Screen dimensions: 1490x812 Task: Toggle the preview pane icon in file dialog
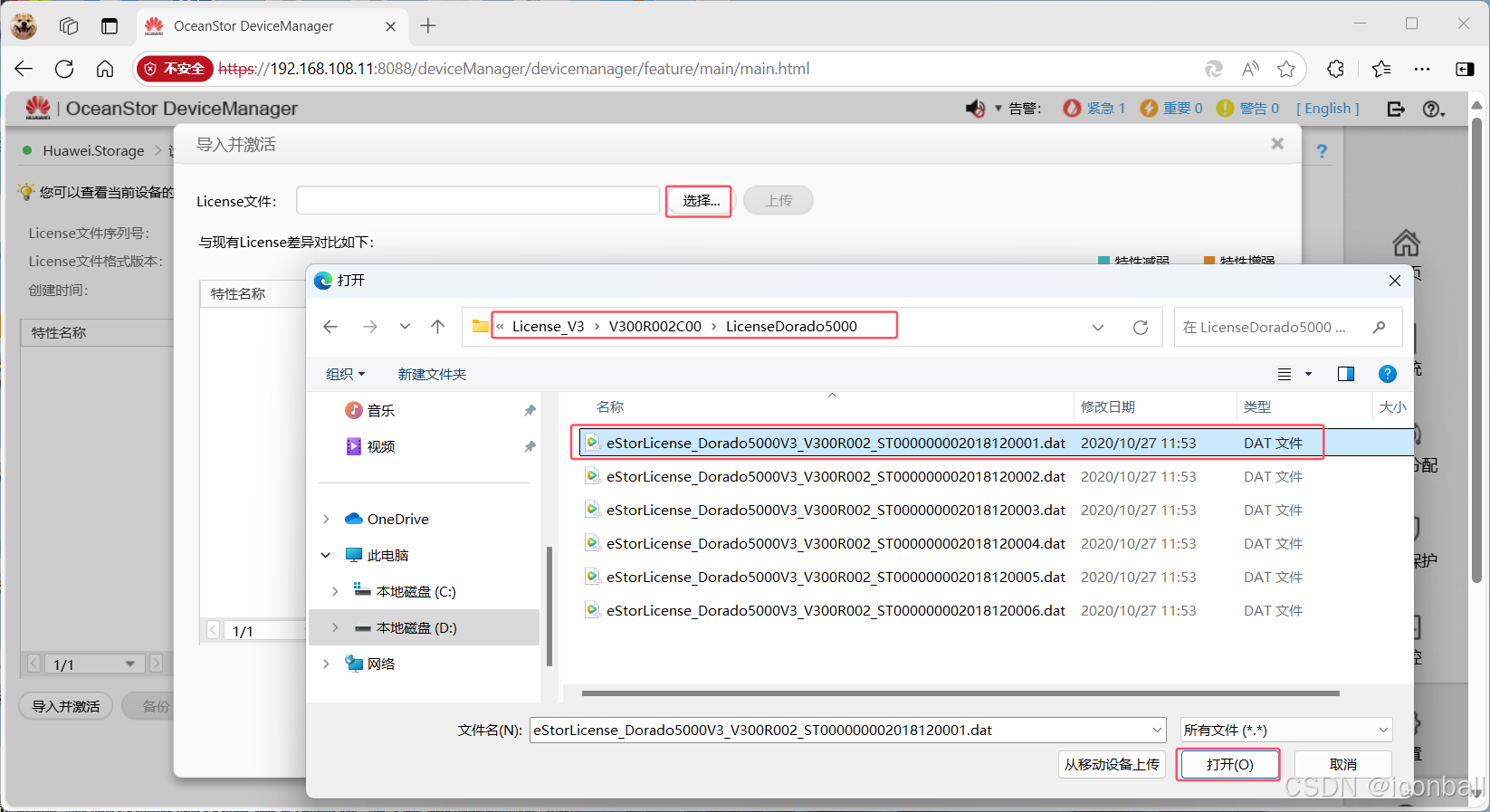click(1346, 374)
